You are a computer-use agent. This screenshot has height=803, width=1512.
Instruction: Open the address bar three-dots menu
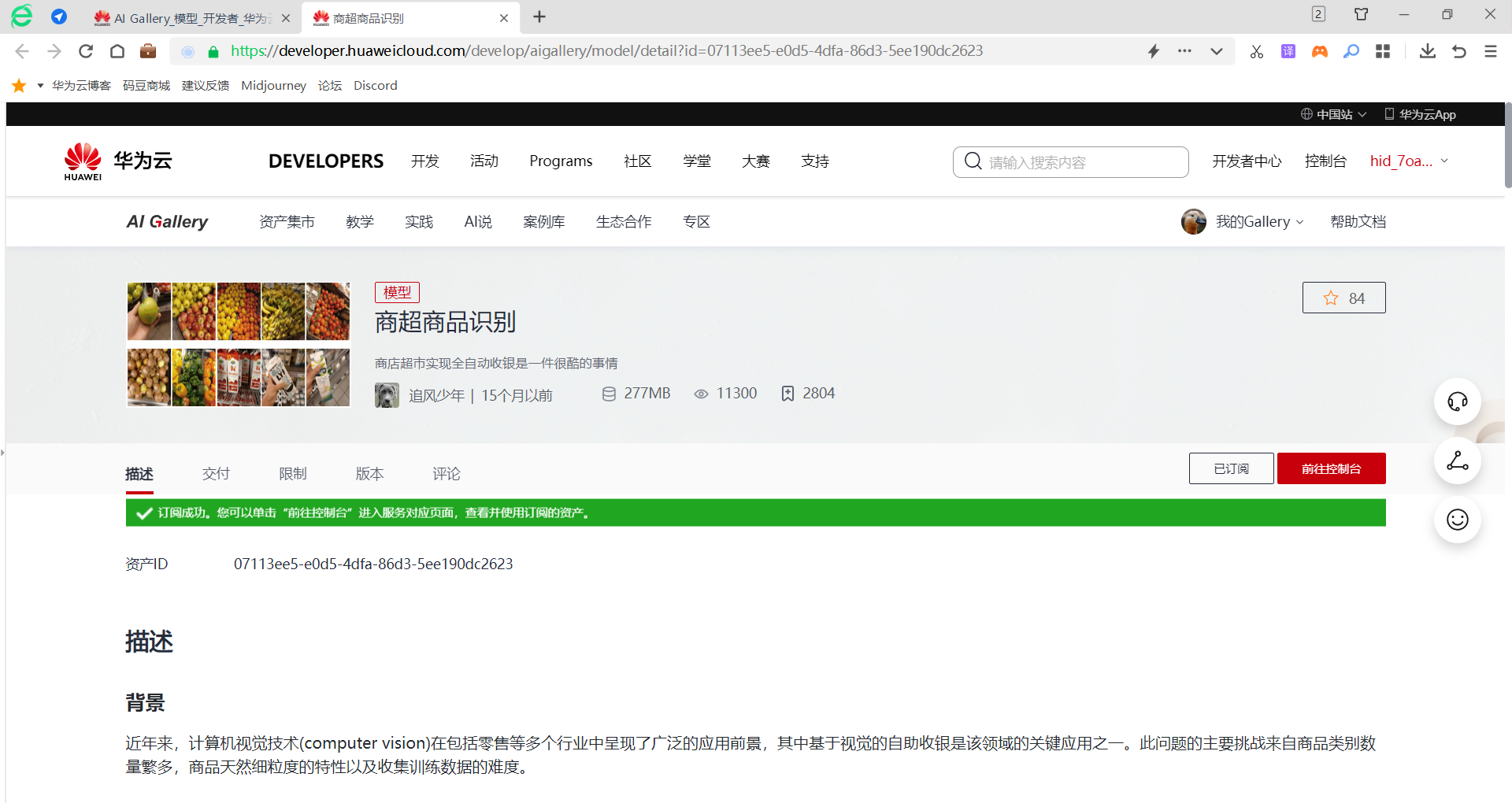[1184, 51]
